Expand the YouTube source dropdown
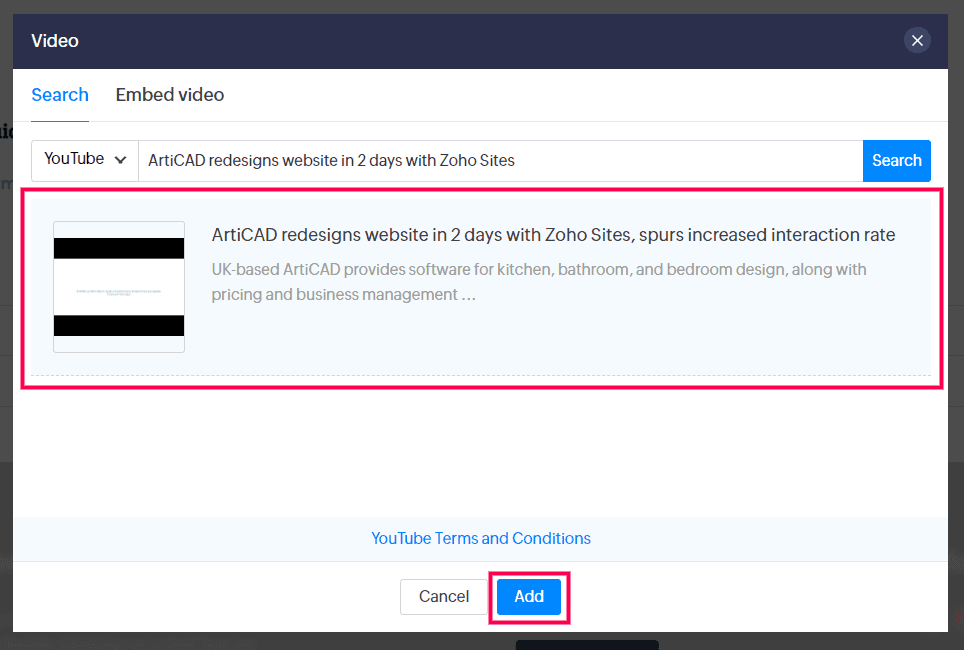The image size is (964, 650). [x=85, y=161]
